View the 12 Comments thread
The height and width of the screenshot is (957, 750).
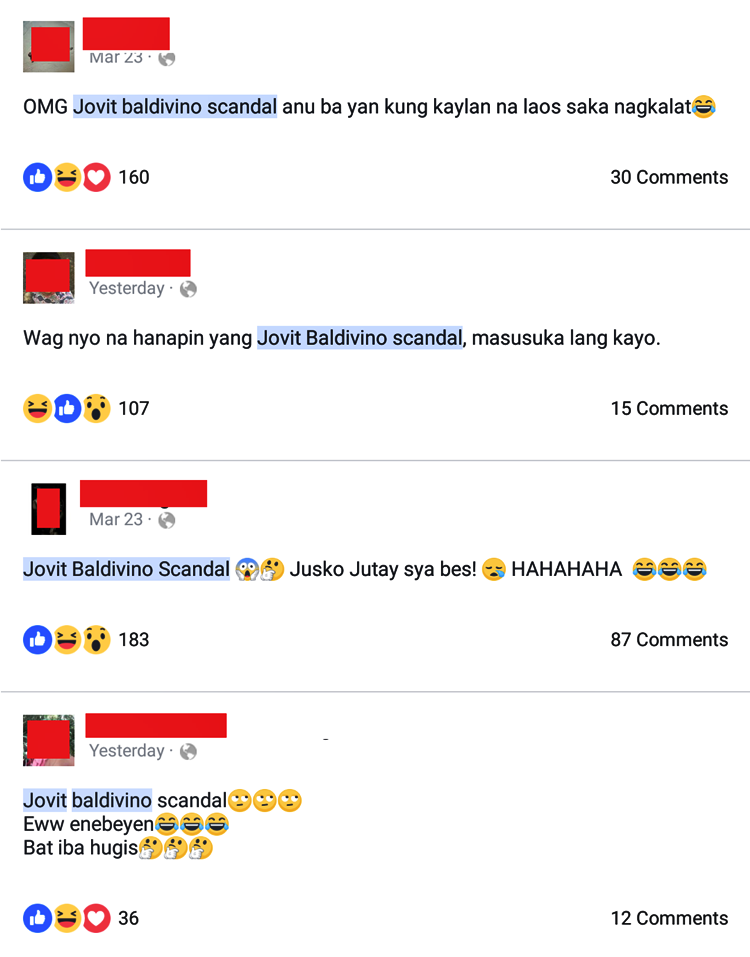tap(669, 918)
